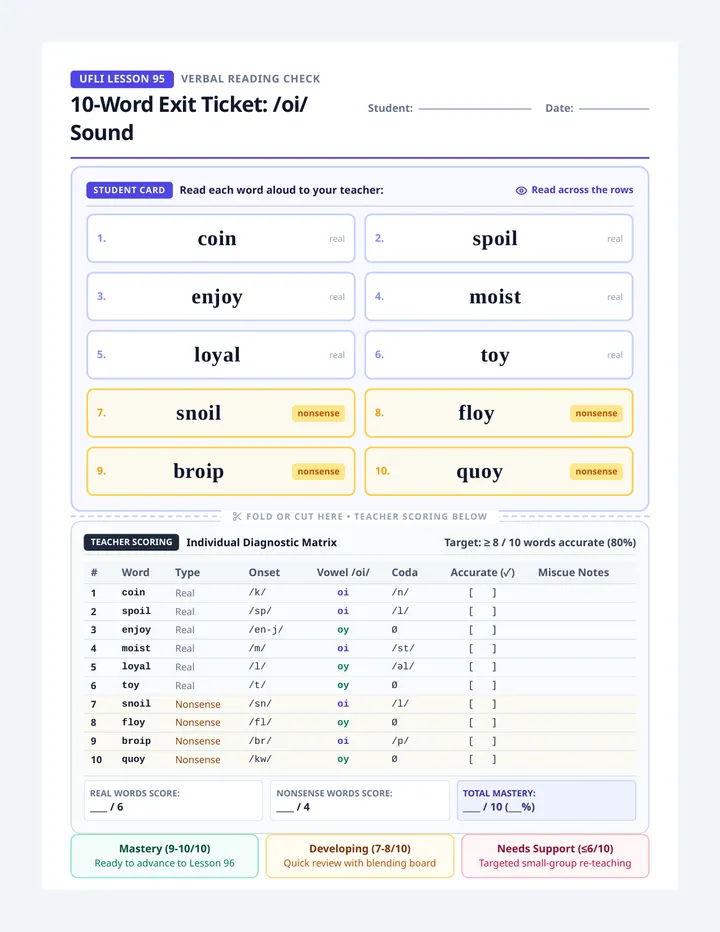Click the Vowel /oi/ column header
Screen dimensions: 720x932
tap(343, 572)
